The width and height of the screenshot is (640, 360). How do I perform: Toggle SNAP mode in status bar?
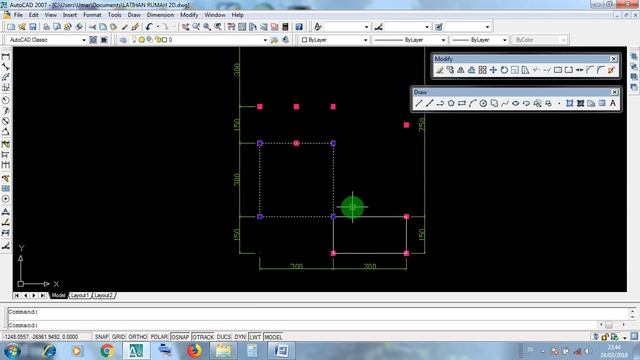pos(102,337)
